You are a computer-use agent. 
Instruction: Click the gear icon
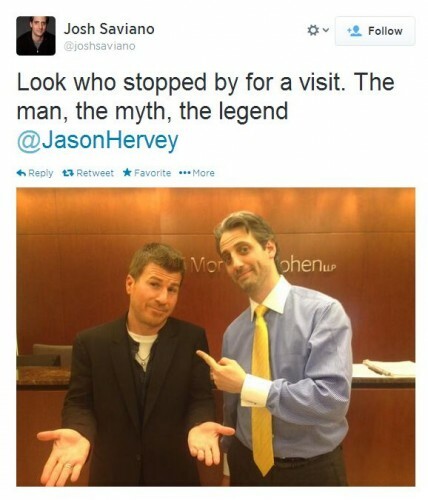[x=313, y=31]
